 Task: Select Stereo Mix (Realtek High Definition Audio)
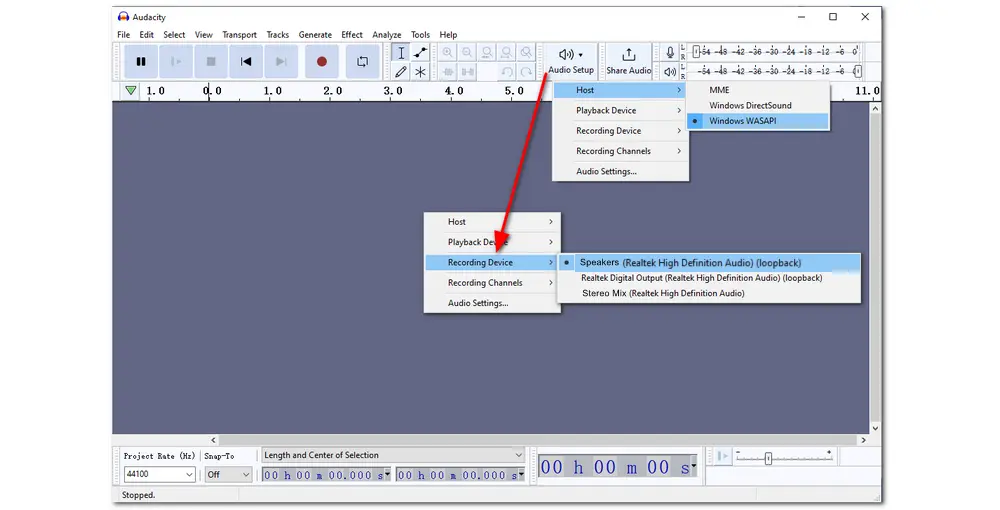[709, 293]
